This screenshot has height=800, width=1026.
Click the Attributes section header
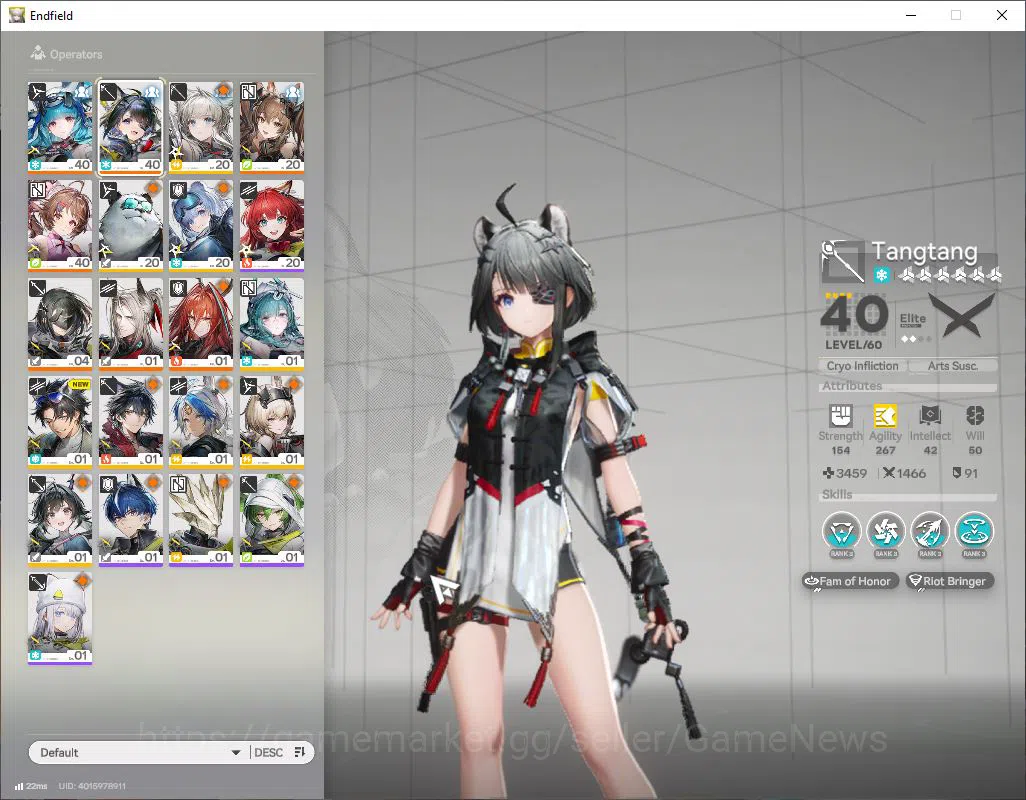click(852, 386)
